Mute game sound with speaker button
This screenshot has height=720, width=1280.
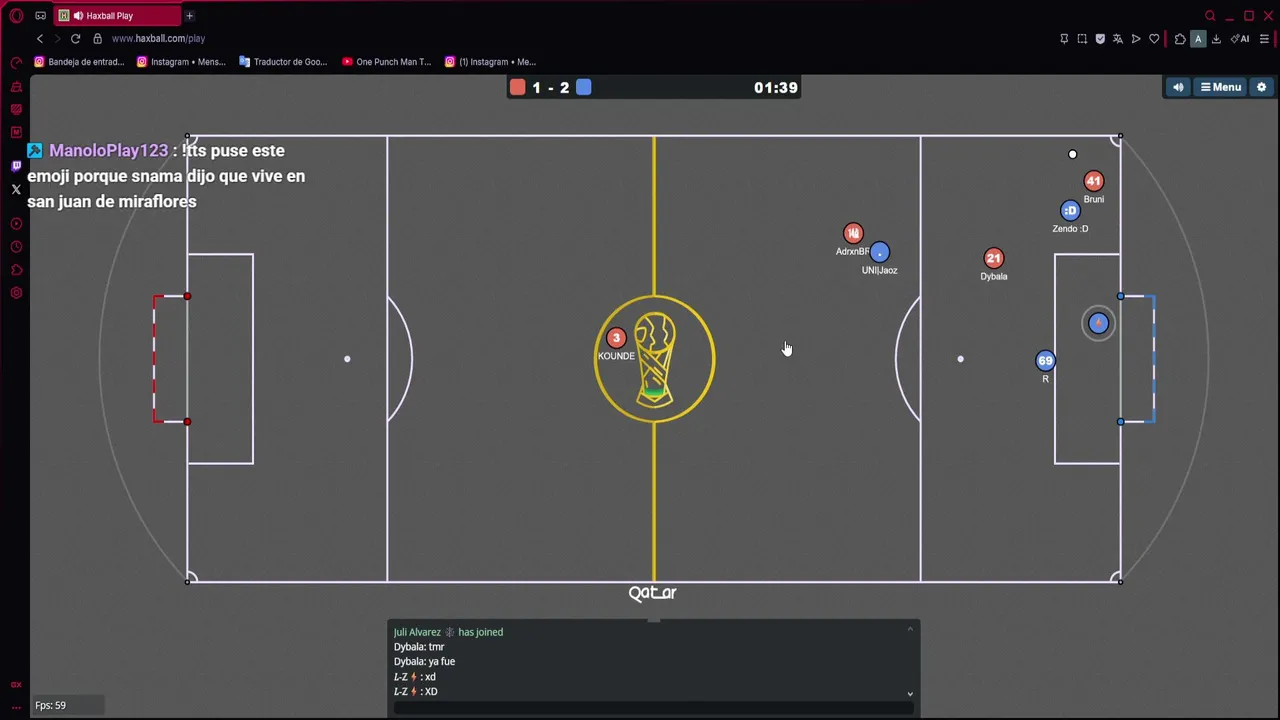pos(1178,87)
